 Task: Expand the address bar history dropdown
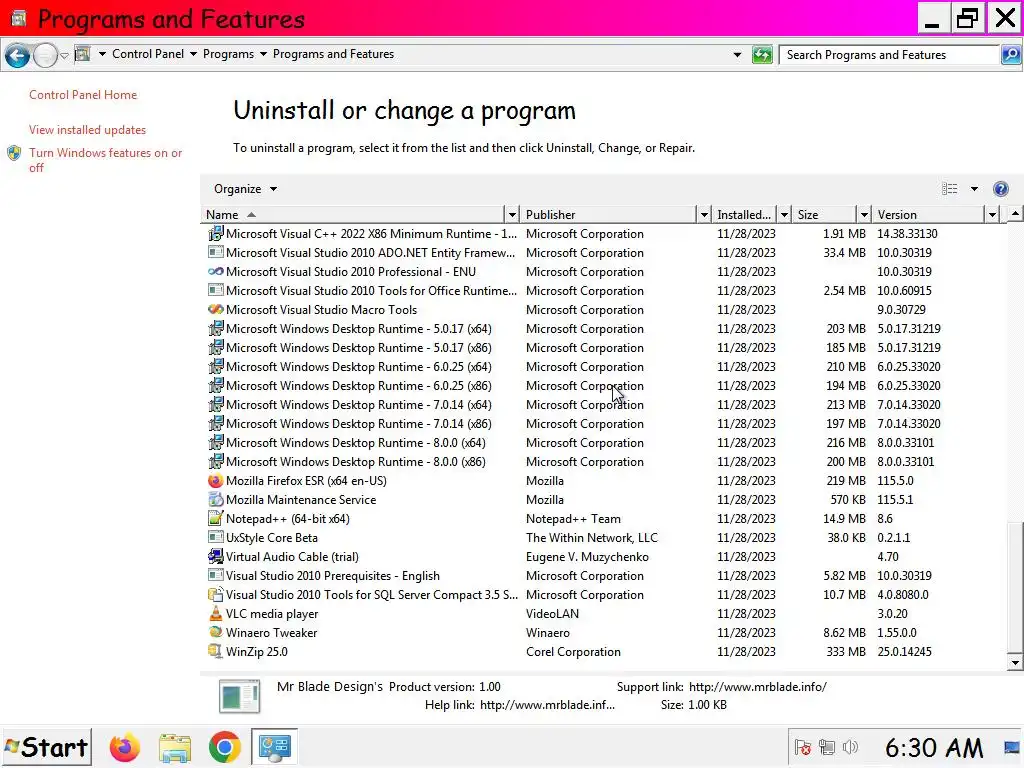[737, 55]
